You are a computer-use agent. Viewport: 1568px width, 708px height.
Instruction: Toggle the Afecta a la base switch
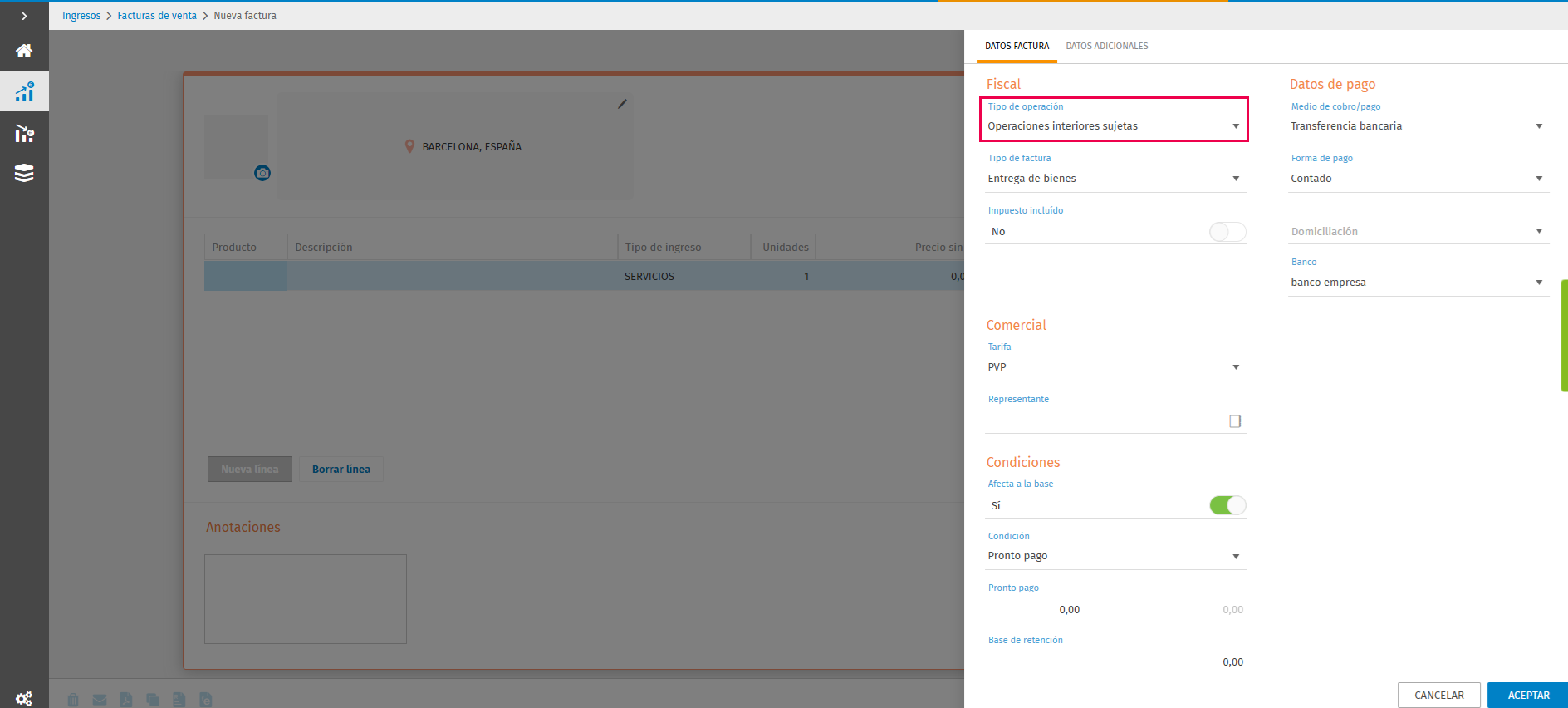point(1227,505)
